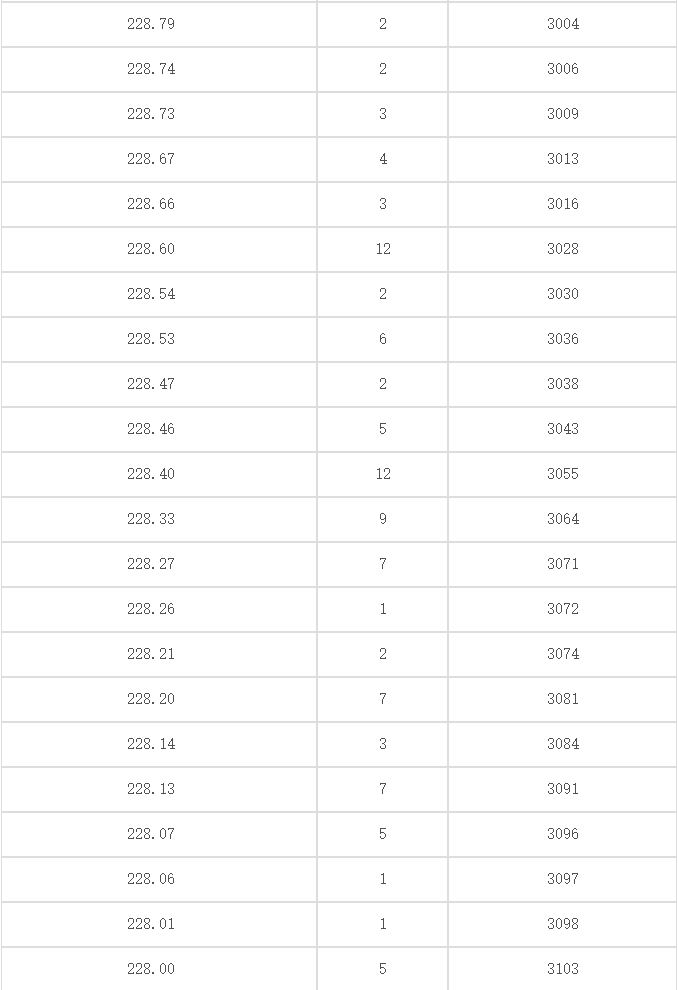Click cumulative count 3016
The width and height of the screenshot is (678, 990).
[x=562, y=204]
